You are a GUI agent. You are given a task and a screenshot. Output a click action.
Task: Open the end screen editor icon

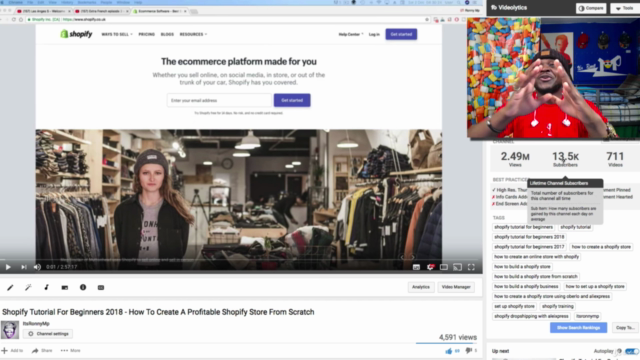click(64, 287)
